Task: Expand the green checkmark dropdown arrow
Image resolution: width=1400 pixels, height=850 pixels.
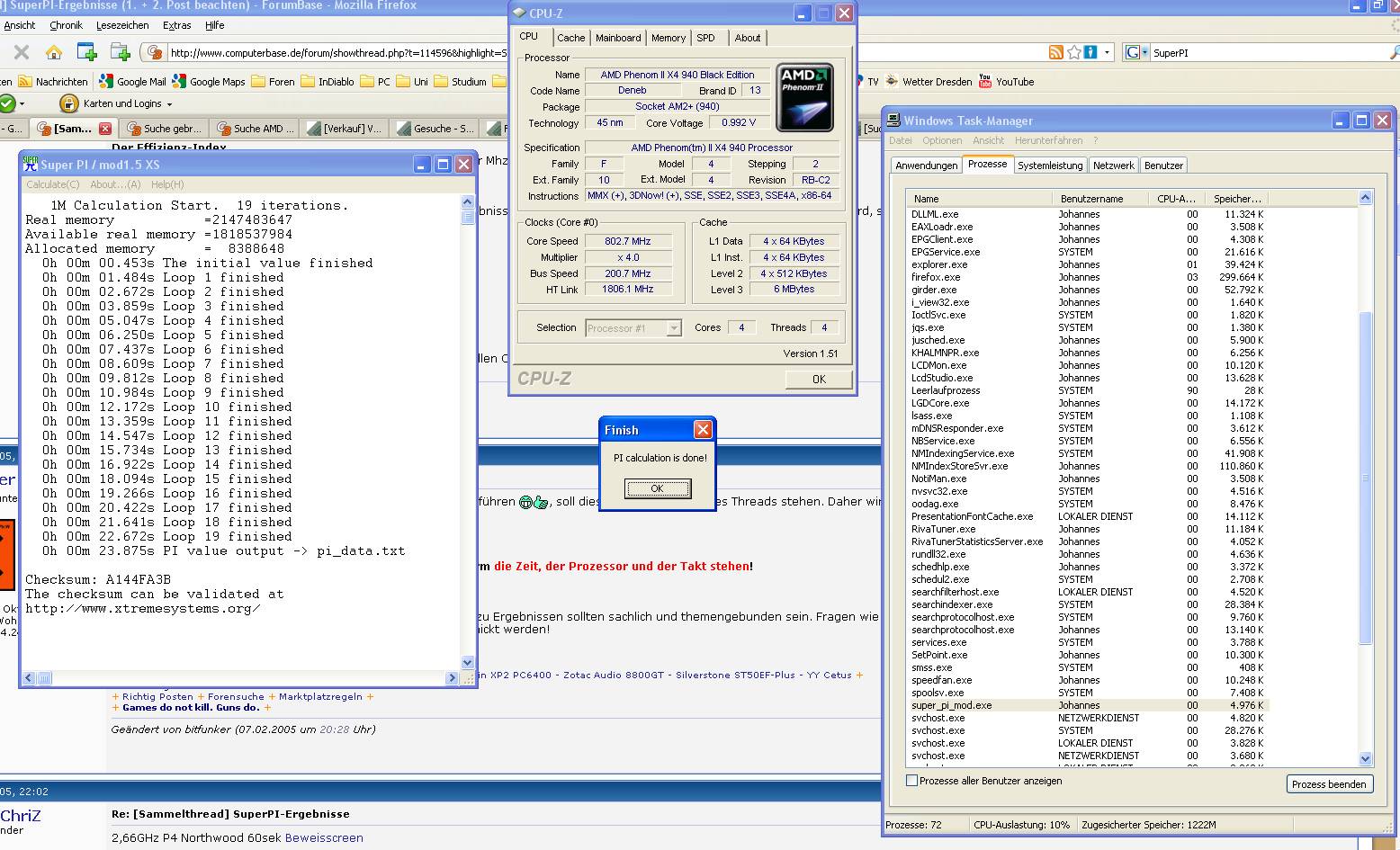Action: click(22, 104)
